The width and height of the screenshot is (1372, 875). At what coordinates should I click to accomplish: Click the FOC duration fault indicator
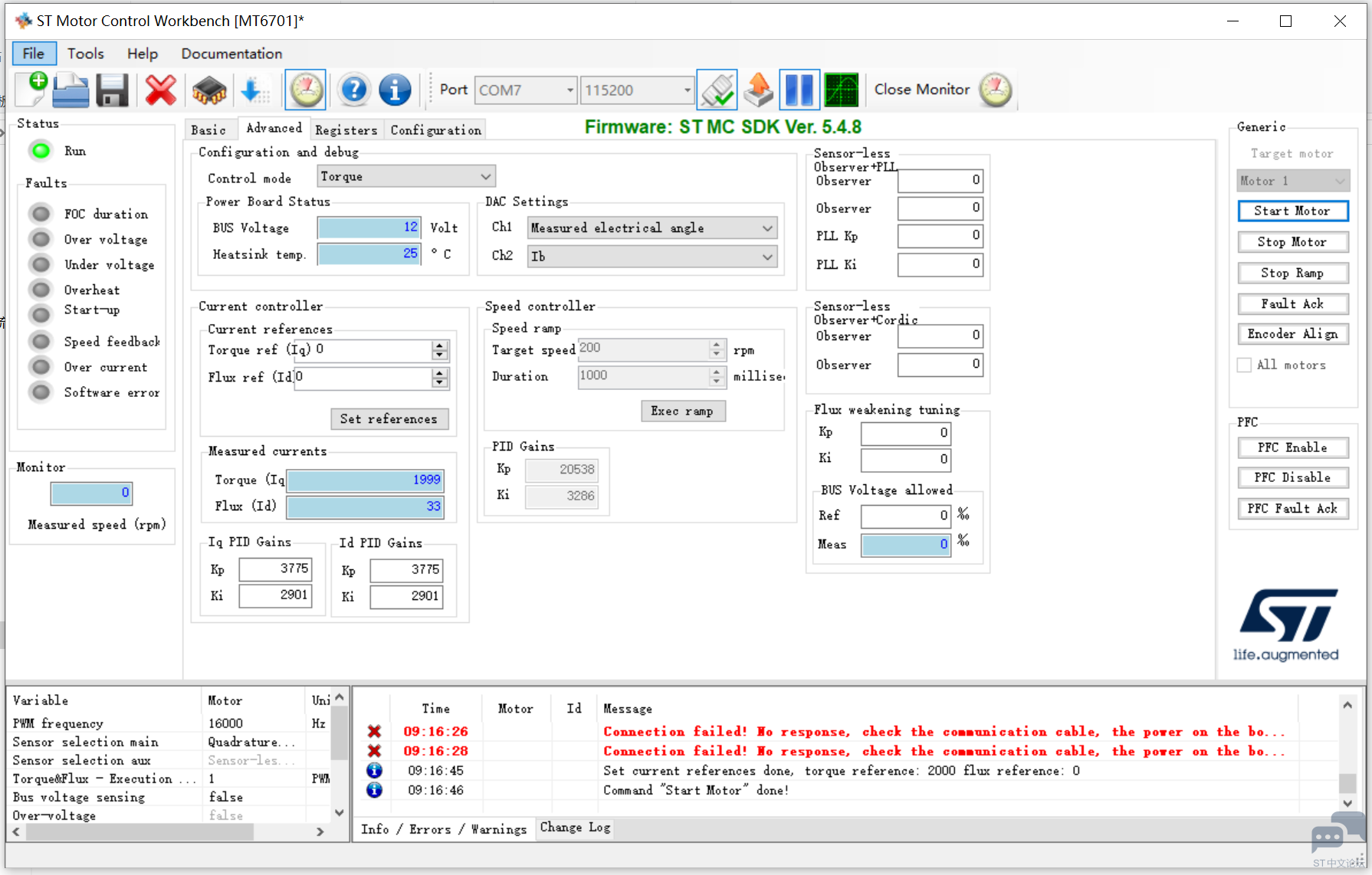tap(41, 213)
